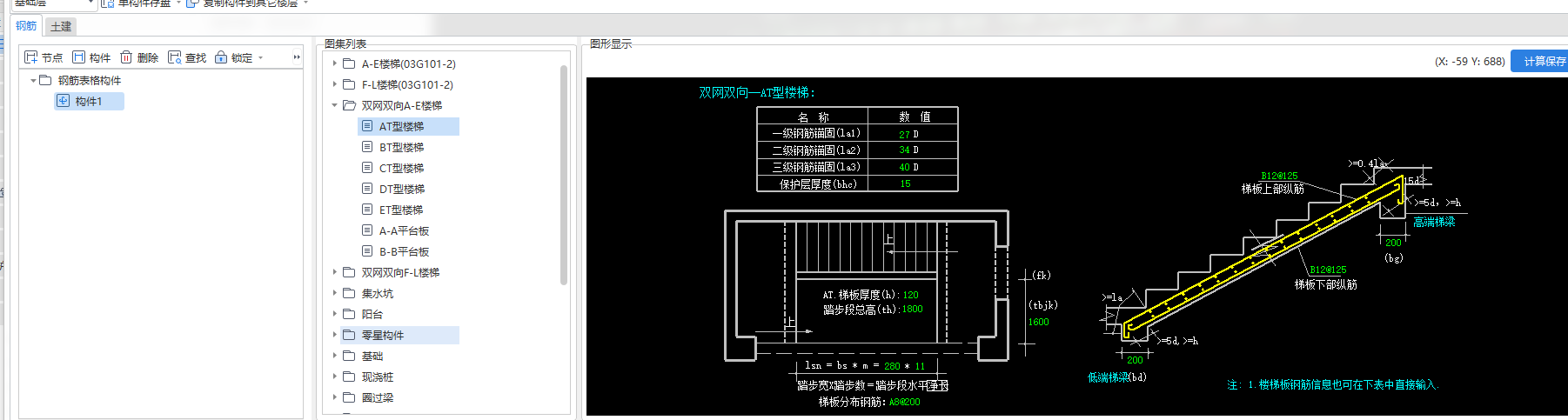Click the 一级钢筋锚固 value 27

coord(904,134)
